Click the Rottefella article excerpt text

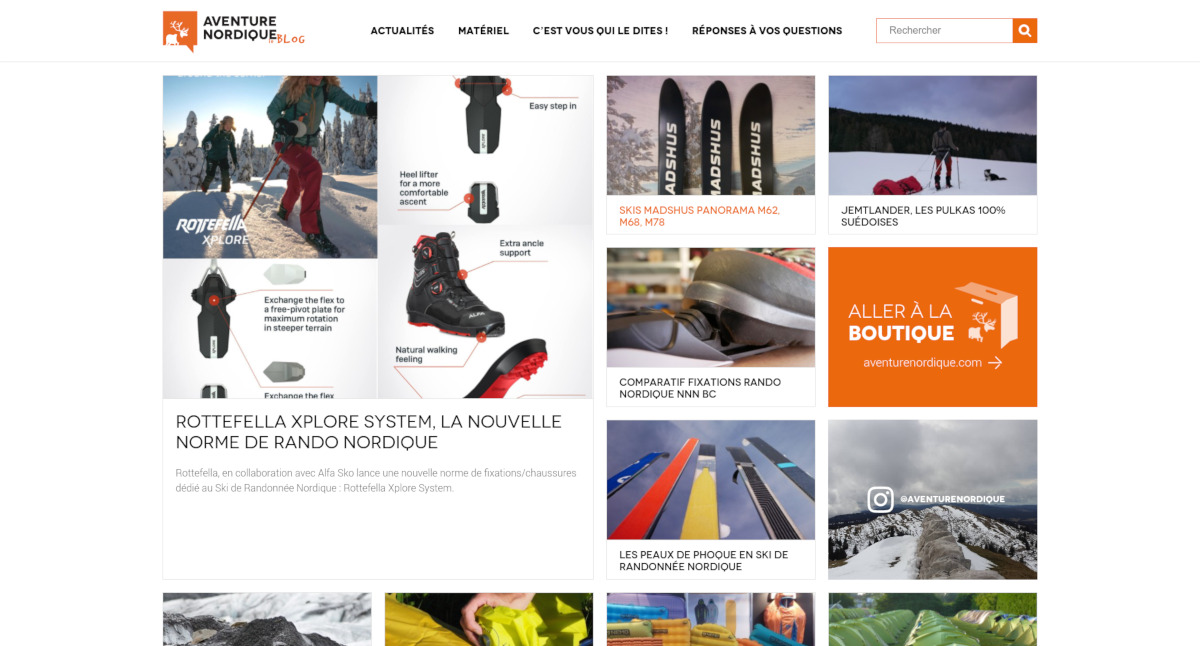tap(376, 480)
